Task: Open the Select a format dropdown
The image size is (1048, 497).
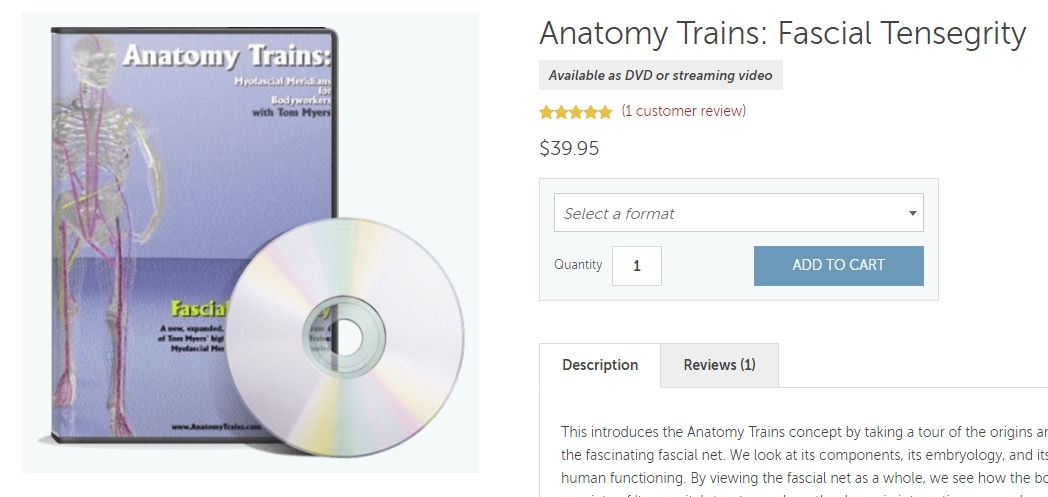Action: [730, 213]
